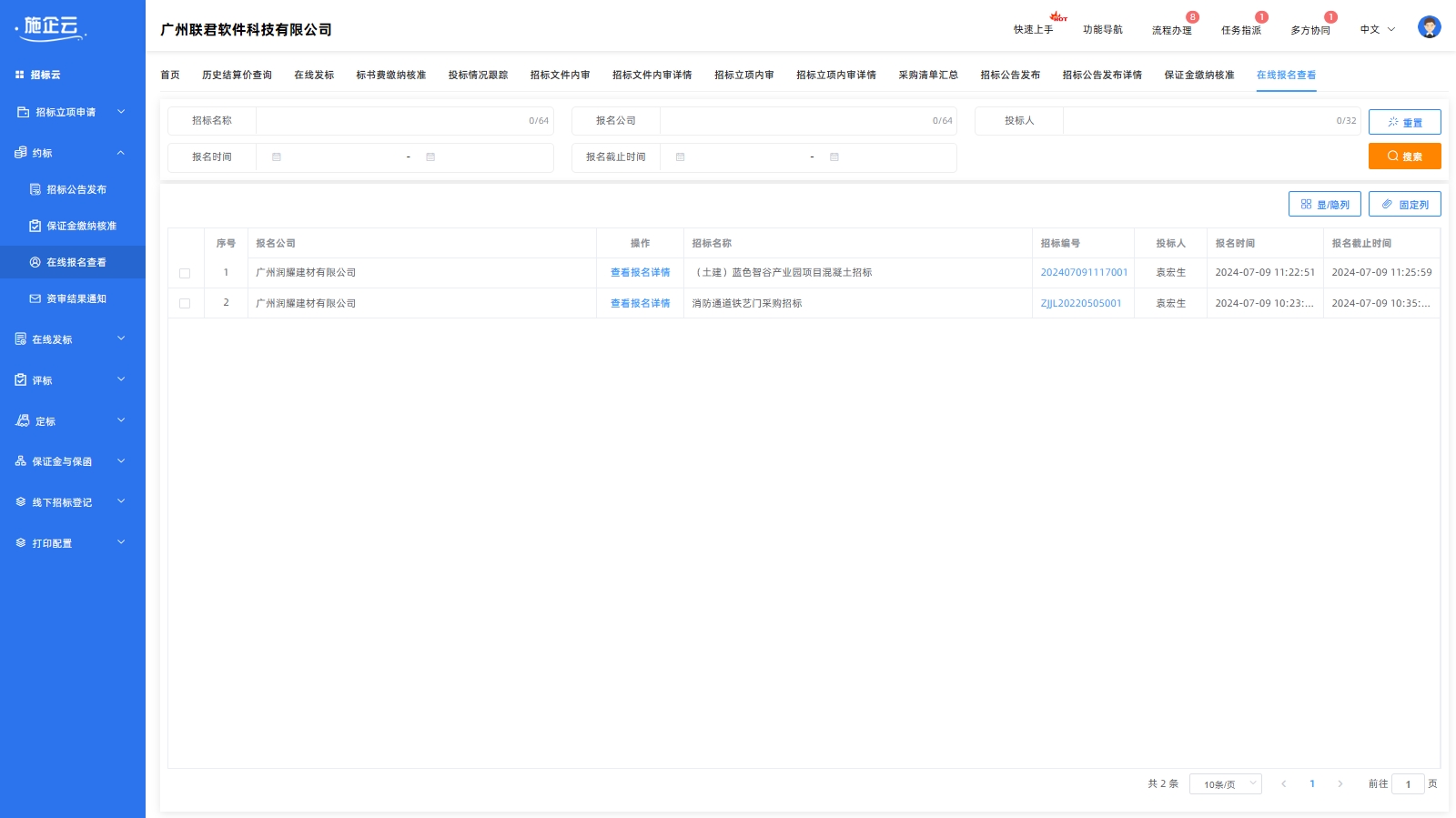This screenshot has width=1456, height=818.
Task: Click the 在线发标 sidebar icon
Action: 21,338
